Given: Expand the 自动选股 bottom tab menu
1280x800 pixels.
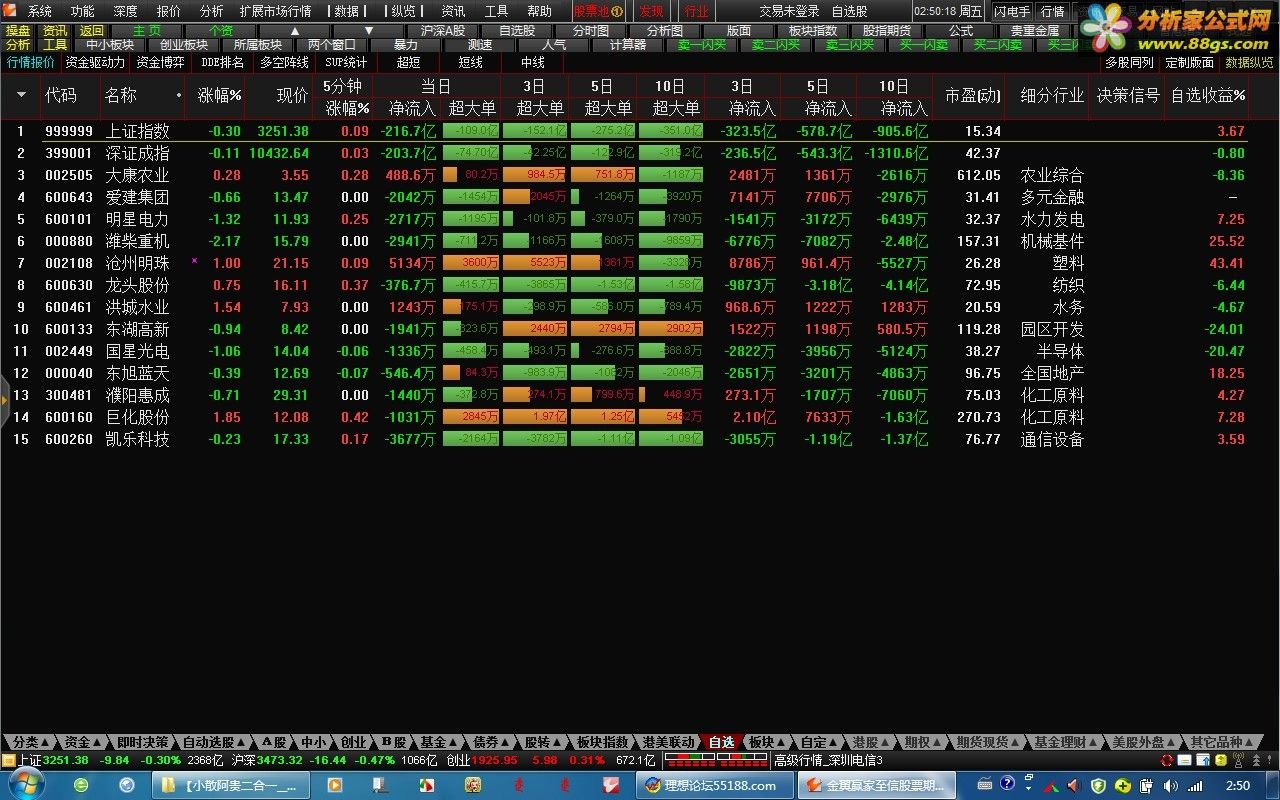Looking at the screenshot, I should click(214, 742).
